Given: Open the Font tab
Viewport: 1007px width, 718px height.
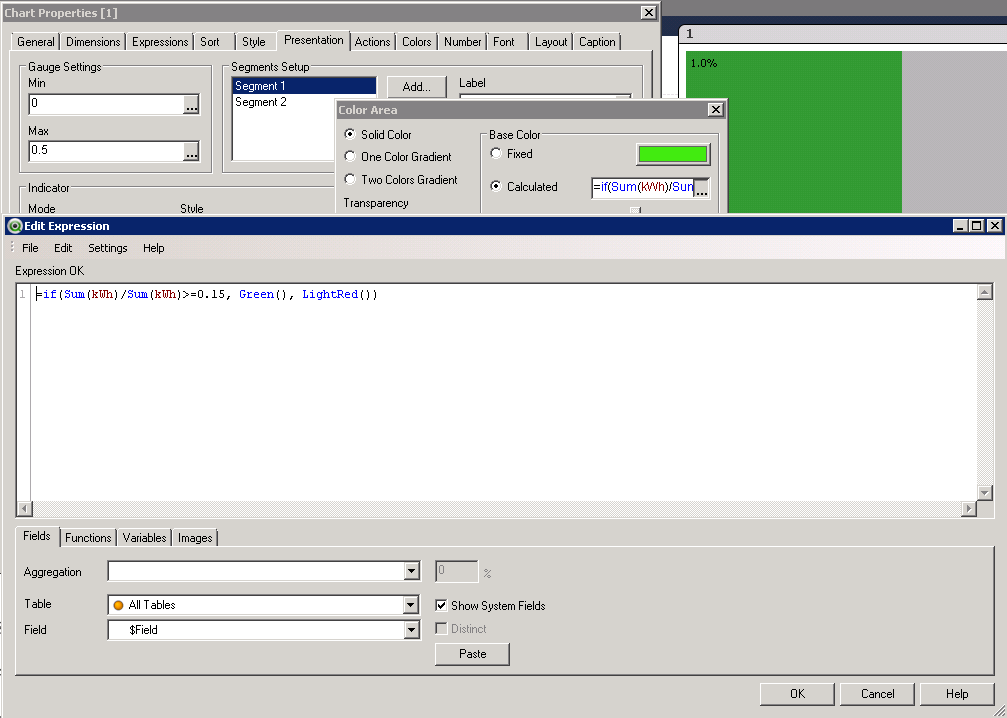Looking at the screenshot, I should pyautogui.click(x=504, y=42).
